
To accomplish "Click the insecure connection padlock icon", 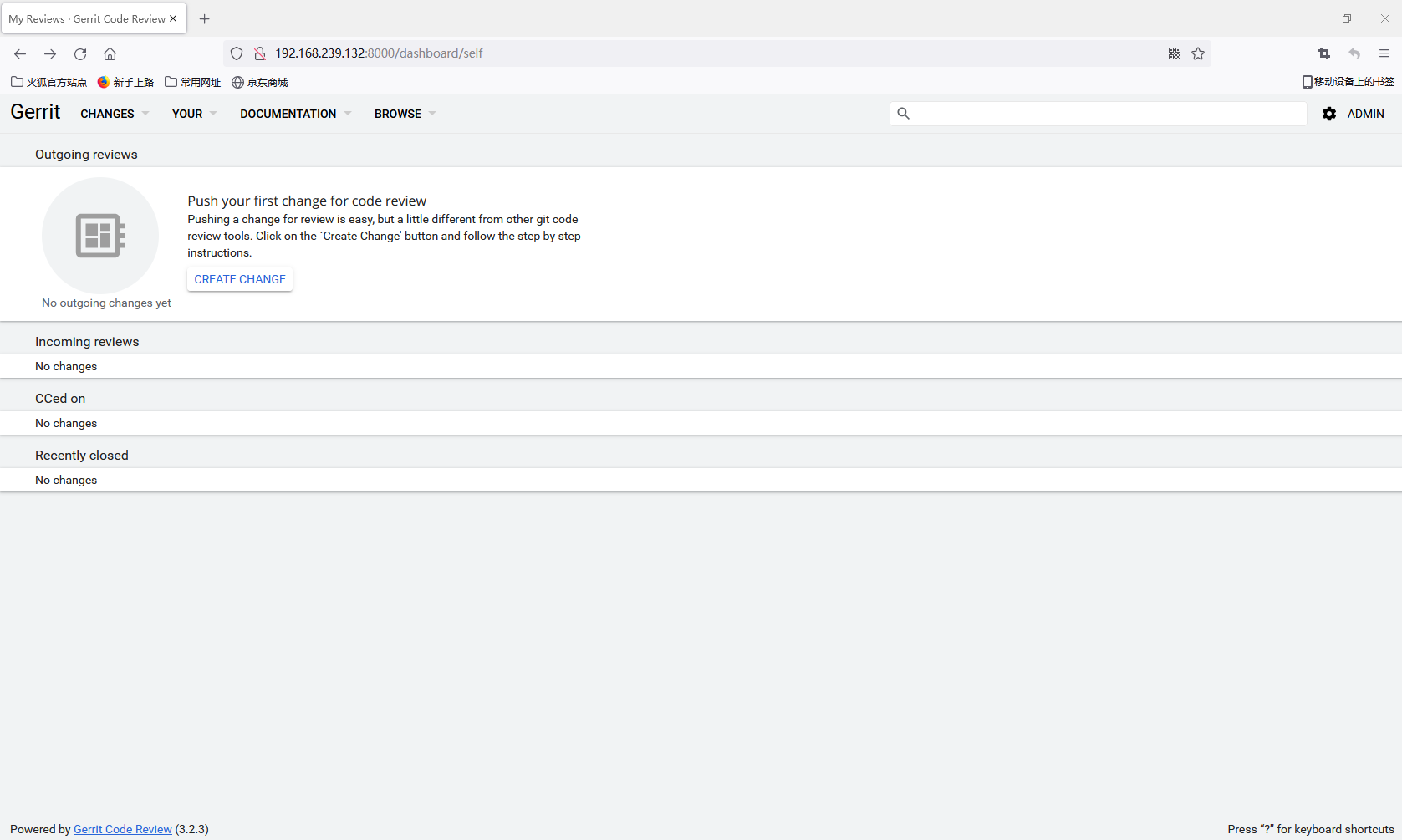I will [x=260, y=53].
